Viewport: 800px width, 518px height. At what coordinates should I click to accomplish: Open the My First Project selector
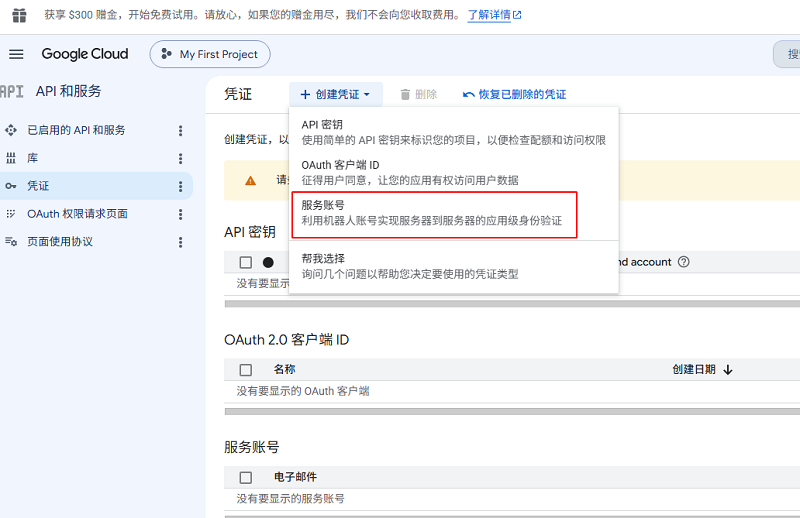pos(210,54)
